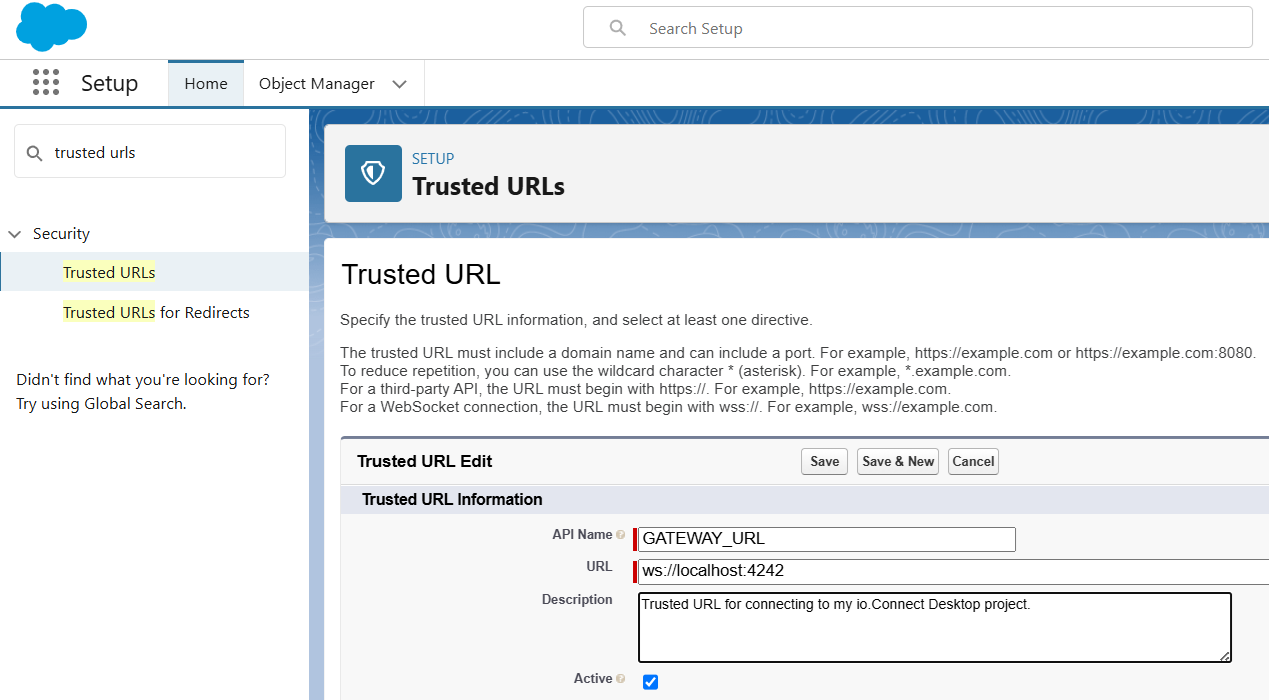Click the Trusted URL Edit heading
Image resolution: width=1269 pixels, height=700 pixels.
[425, 461]
